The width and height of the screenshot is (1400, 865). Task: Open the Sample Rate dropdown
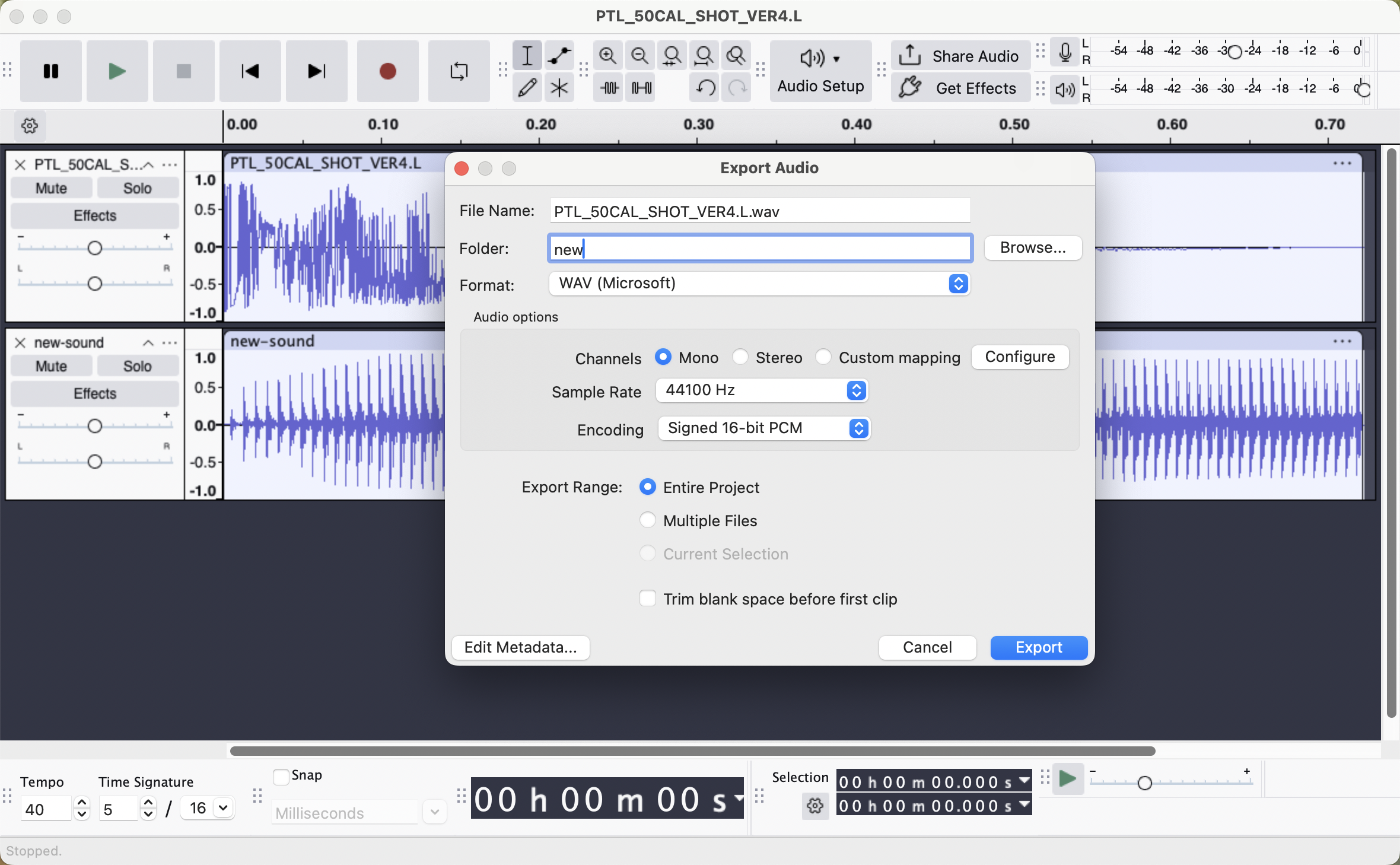click(762, 390)
